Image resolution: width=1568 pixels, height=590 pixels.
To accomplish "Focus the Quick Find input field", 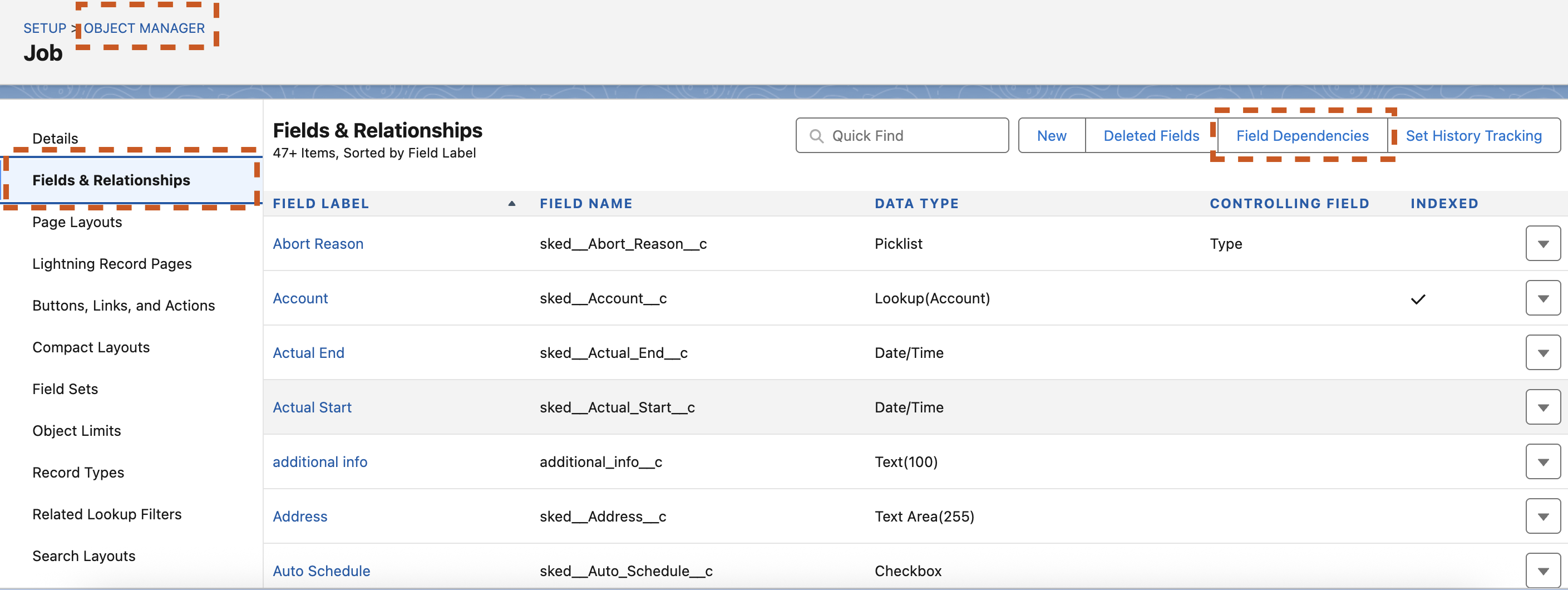I will click(x=913, y=136).
